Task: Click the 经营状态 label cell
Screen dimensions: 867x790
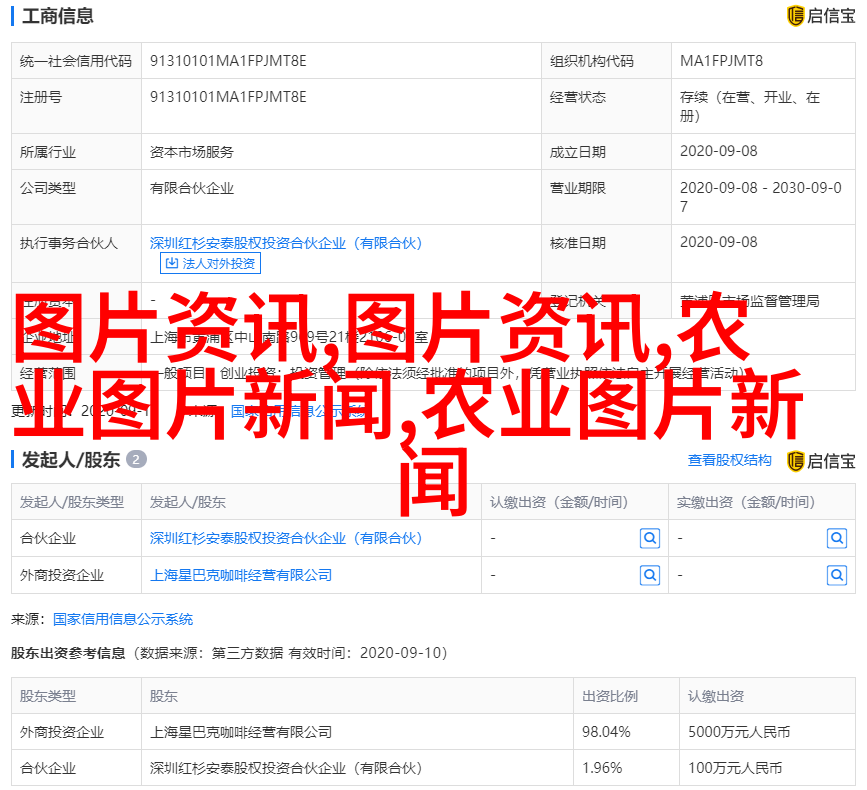Action: pos(607,106)
